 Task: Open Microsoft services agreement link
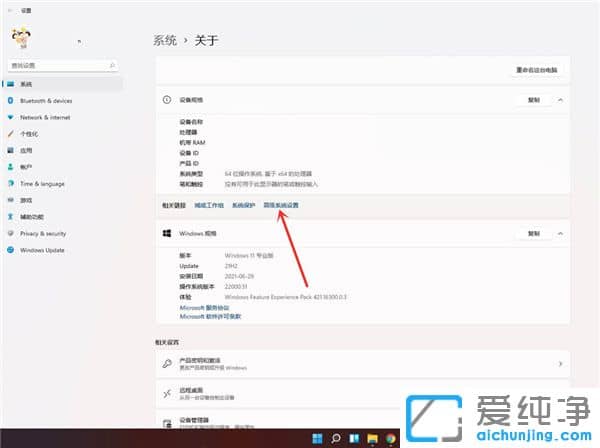click(x=204, y=308)
